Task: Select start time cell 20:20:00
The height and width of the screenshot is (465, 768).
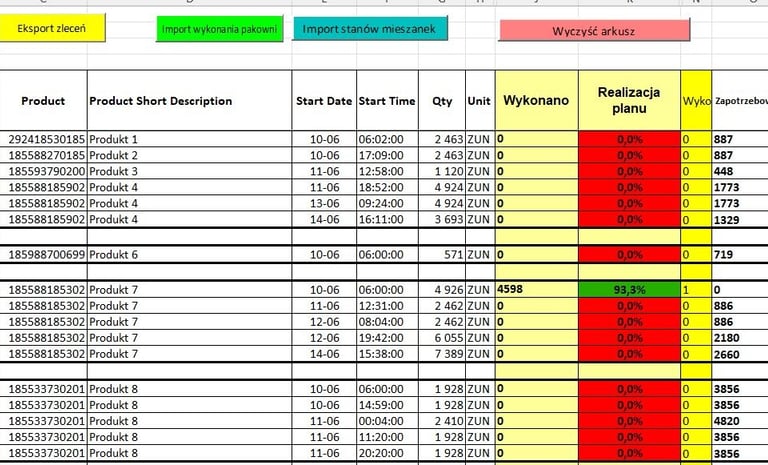Action: click(x=387, y=453)
